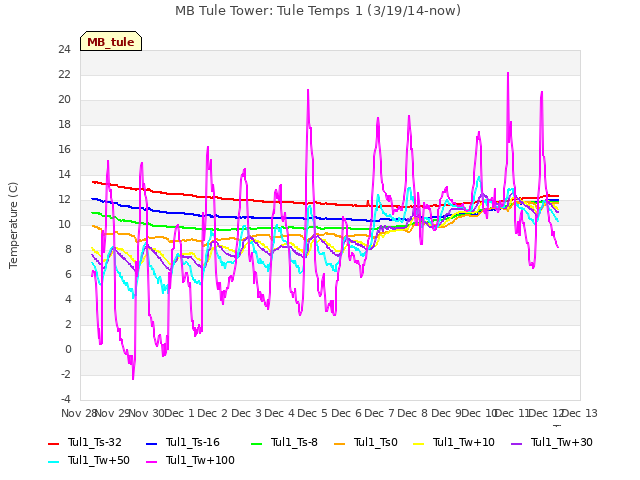Select the Tul1_Tw+50 legend label
The height and width of the screenshot is (480, 640).
coord(99,460)
